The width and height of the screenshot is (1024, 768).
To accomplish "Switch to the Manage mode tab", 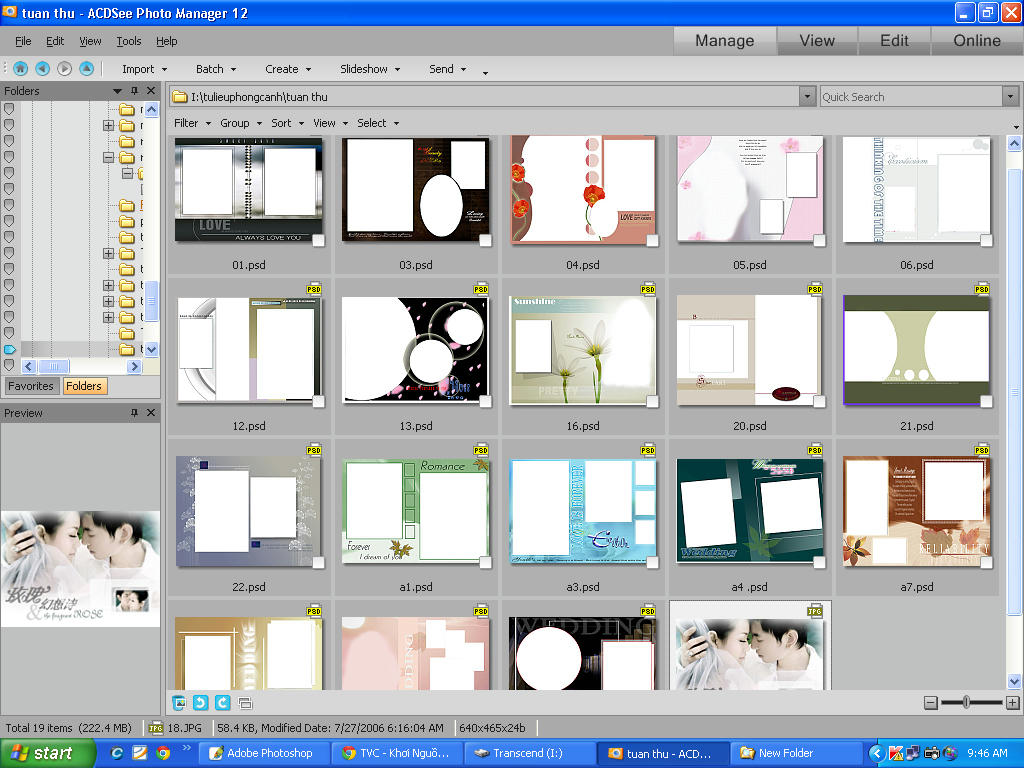I will pyautogui.click(x=724, y=40).
